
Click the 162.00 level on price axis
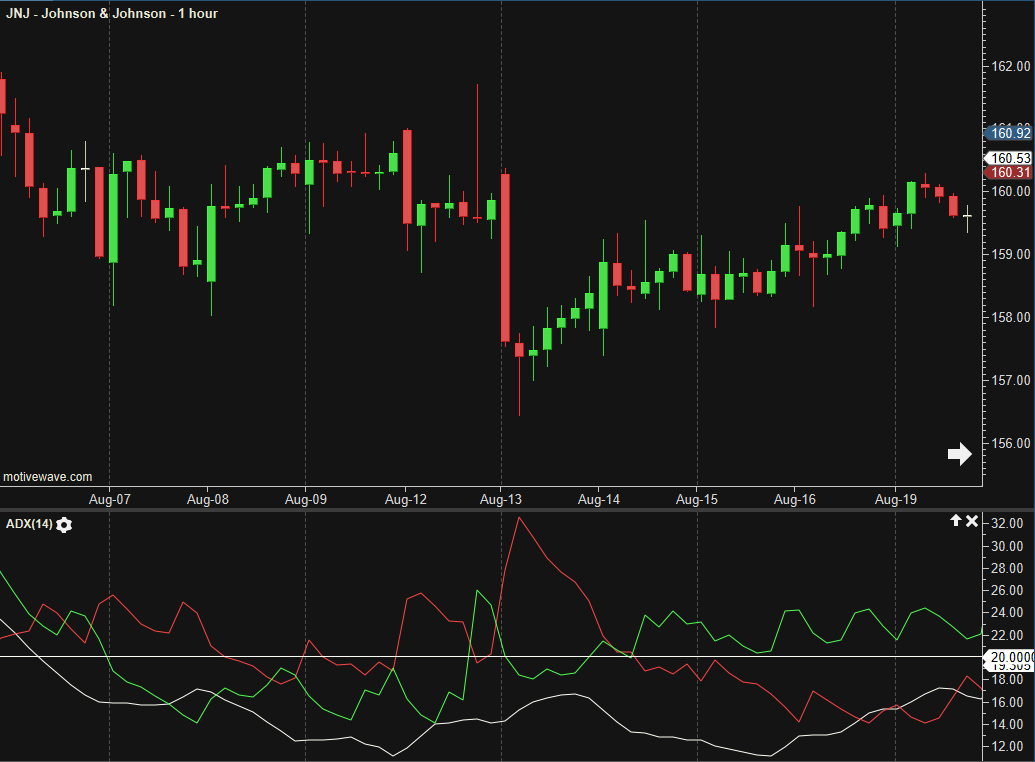click(1010, 66)
